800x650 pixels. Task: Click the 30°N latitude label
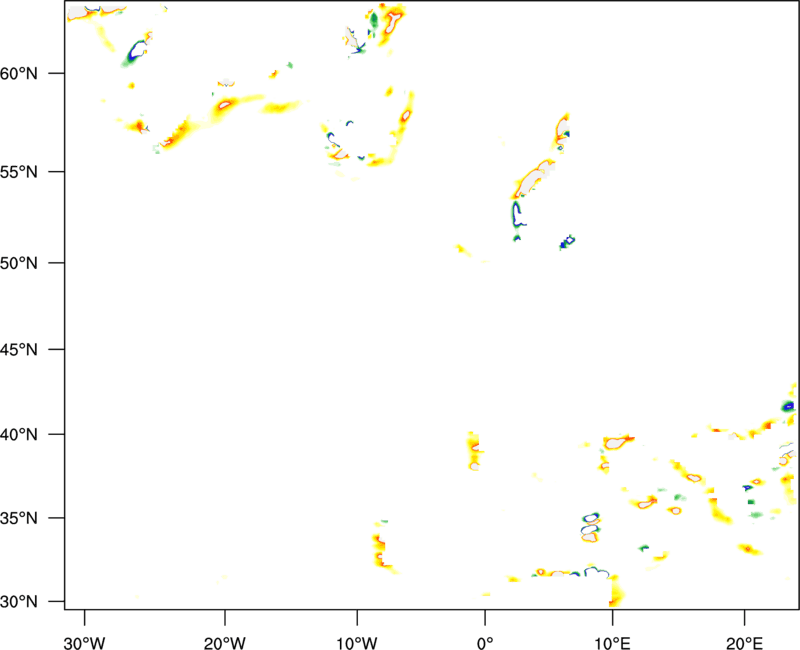point(19,602)
